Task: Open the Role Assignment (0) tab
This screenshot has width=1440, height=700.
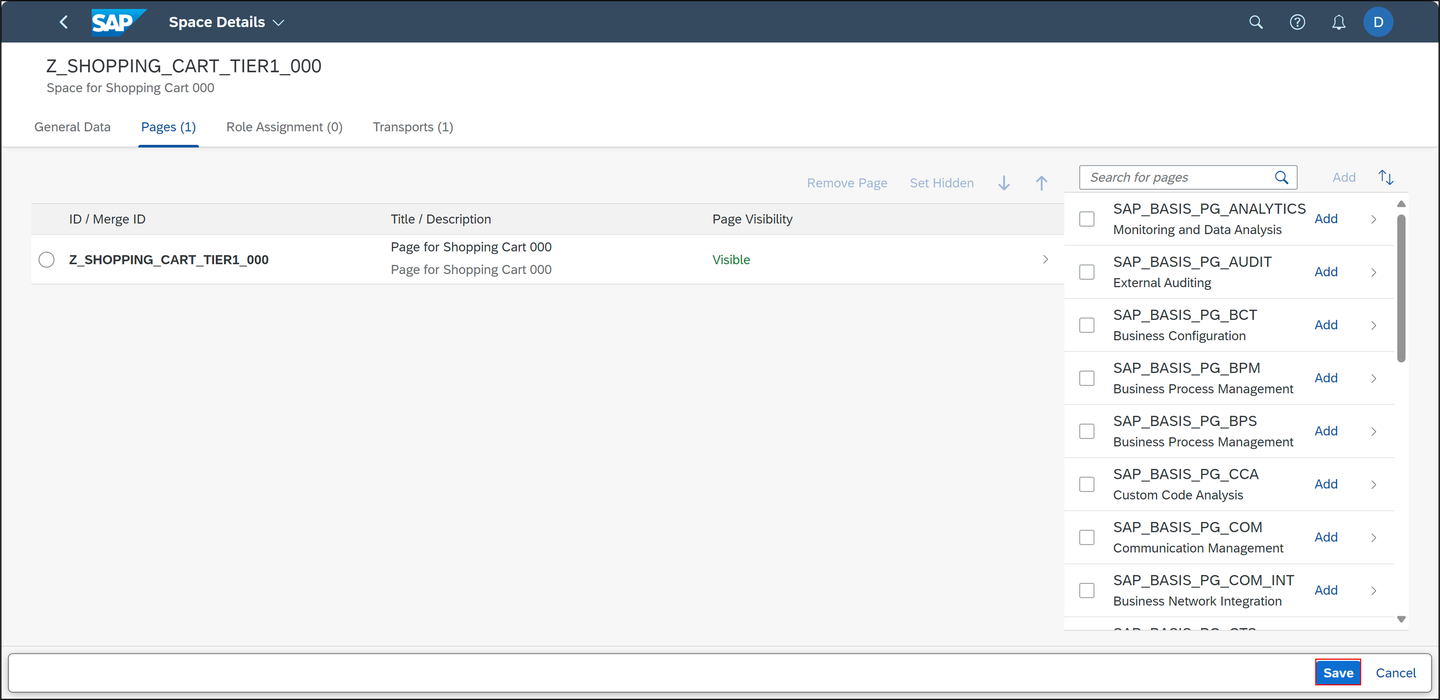Action: tap(284, 127)
